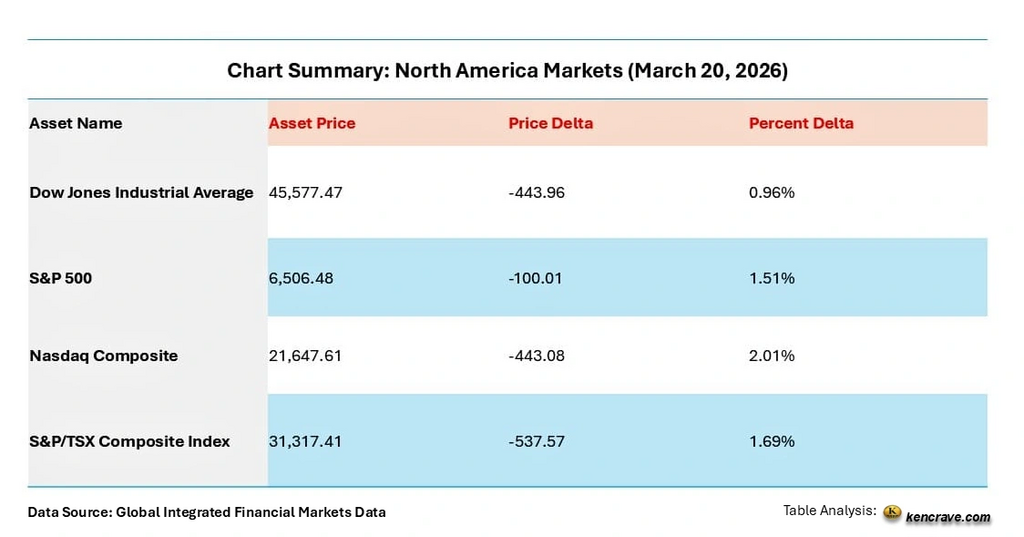This screenshot has height=537, width=1024.
Task: Click the Dow Jones price 45,577.47
Action: click(x=306, y=192)
